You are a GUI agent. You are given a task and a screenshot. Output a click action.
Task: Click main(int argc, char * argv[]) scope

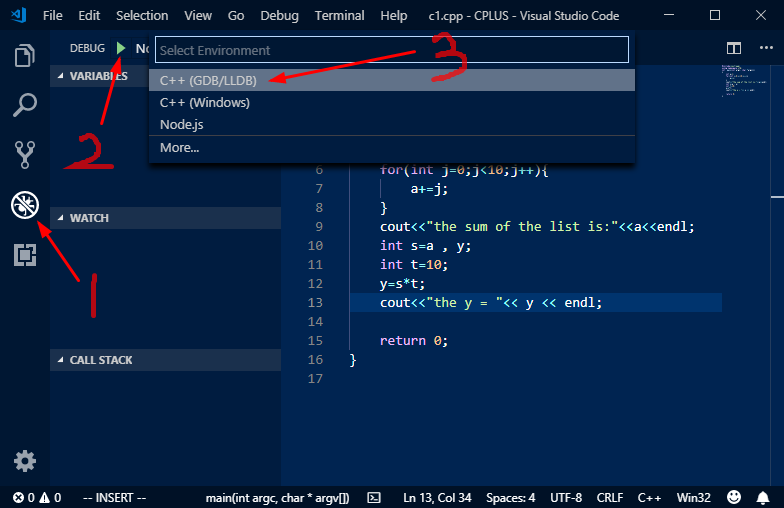click(x=278, y=498)
